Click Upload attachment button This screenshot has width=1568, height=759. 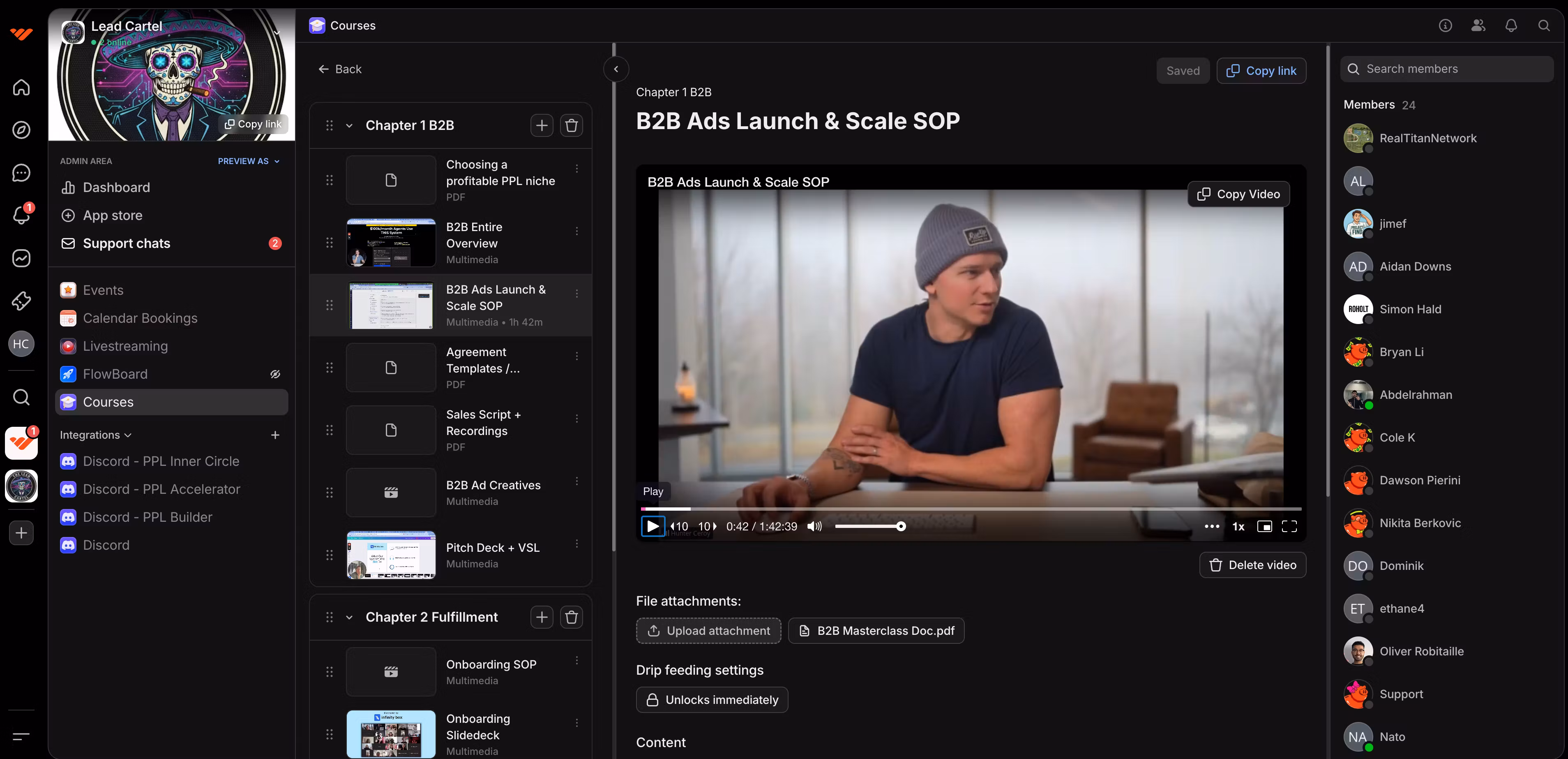coord(708,630)
